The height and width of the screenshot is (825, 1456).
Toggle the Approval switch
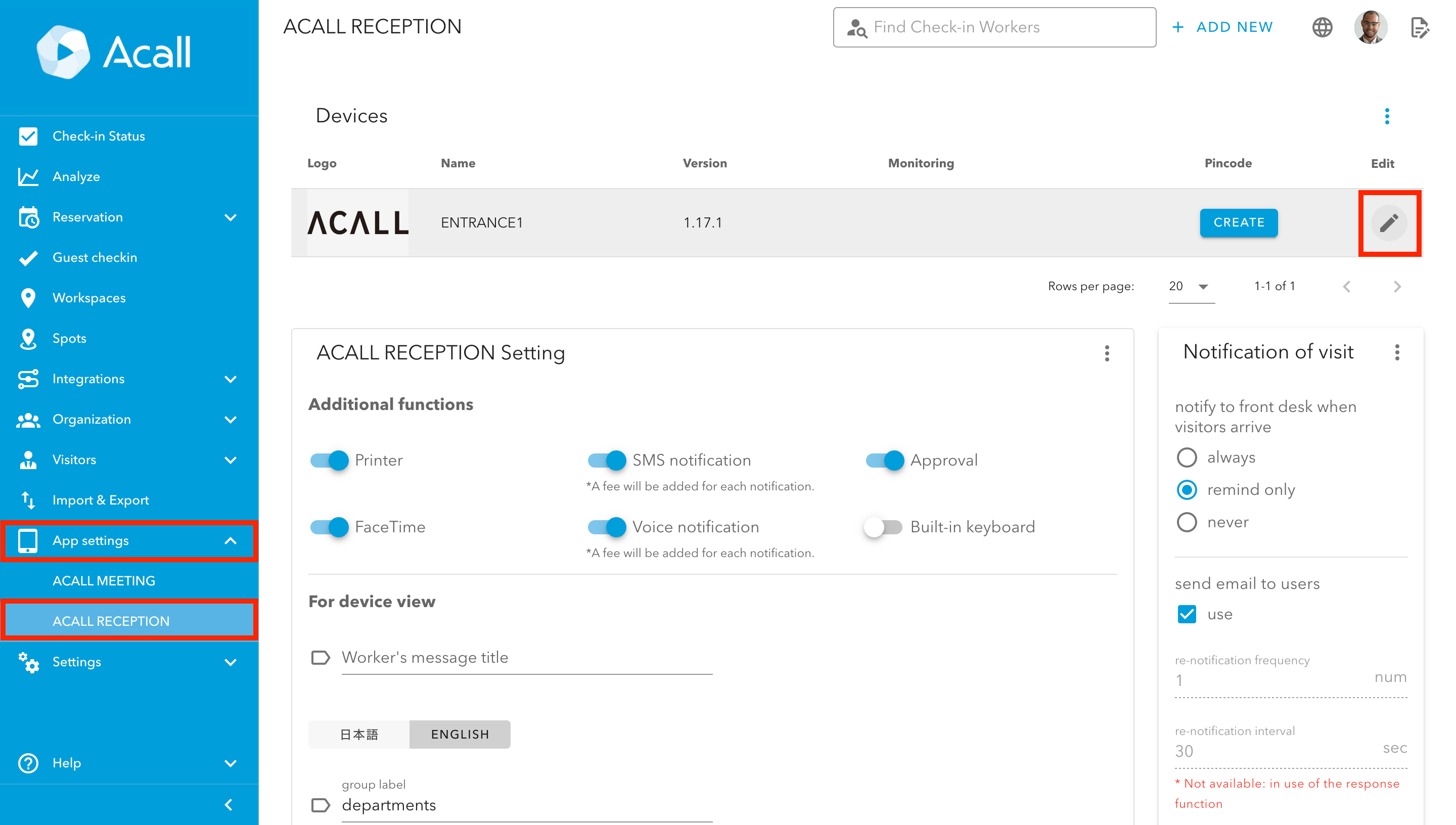[x=885, y=460]
